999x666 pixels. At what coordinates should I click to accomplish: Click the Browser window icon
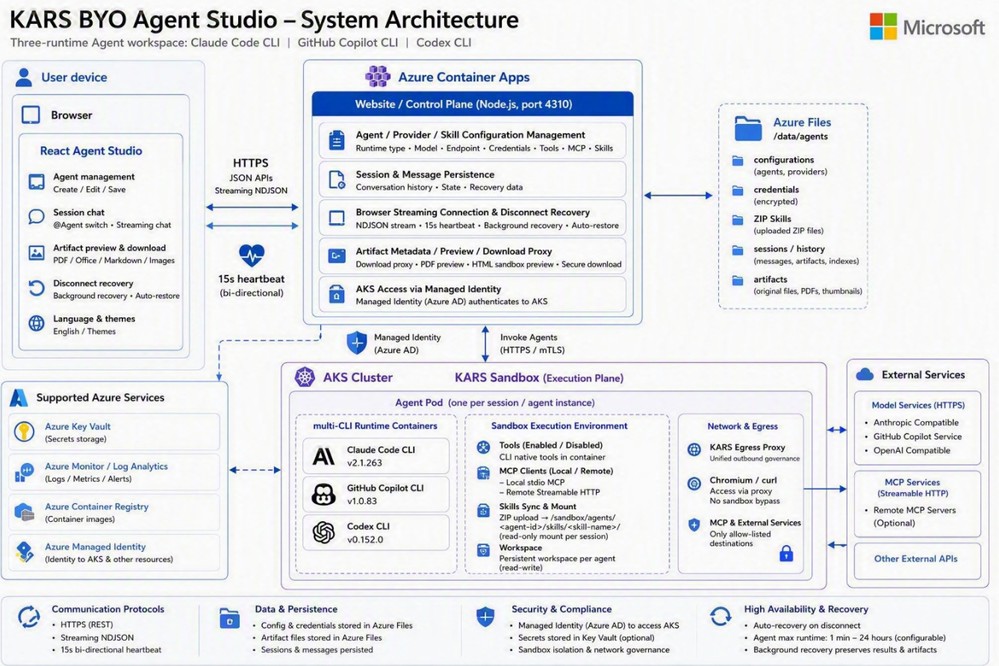(x=31, y=115)
